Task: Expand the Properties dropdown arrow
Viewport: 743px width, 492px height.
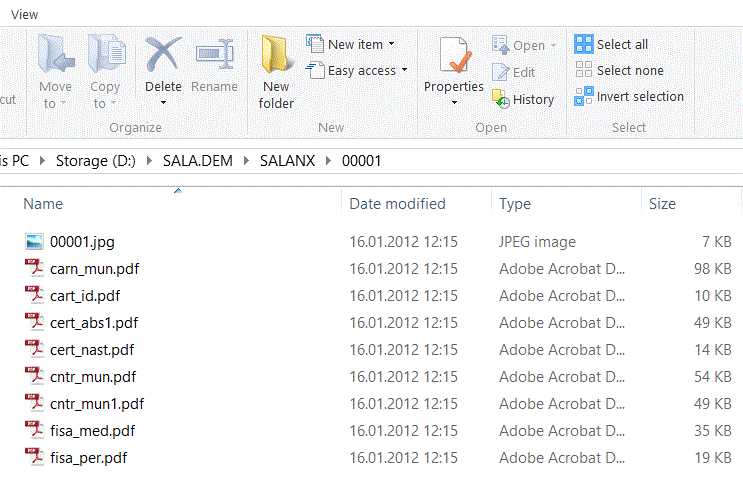Action: pyautogui.click(x=454, y=102)
